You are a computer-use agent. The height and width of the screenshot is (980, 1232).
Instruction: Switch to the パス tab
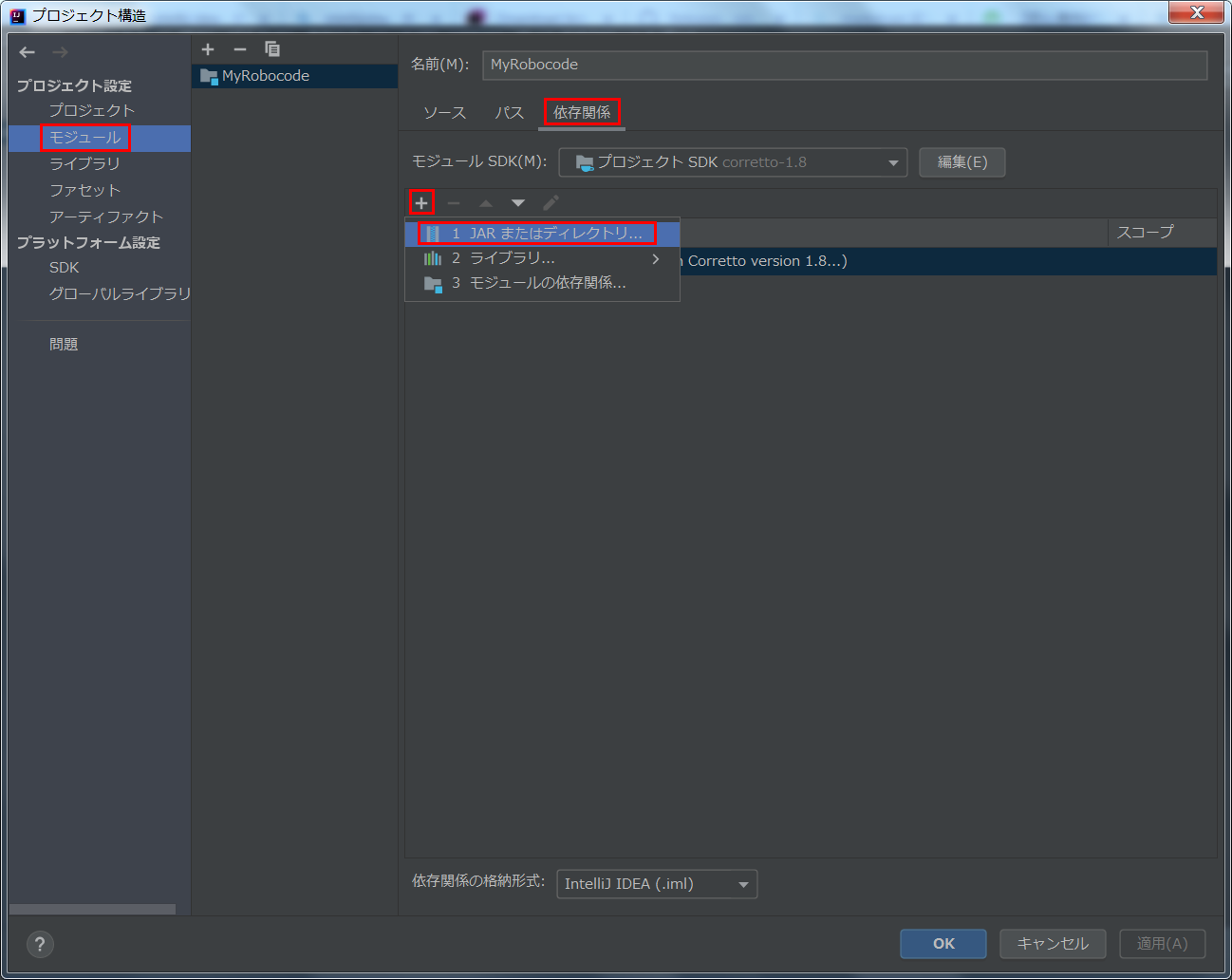[509, 112]
